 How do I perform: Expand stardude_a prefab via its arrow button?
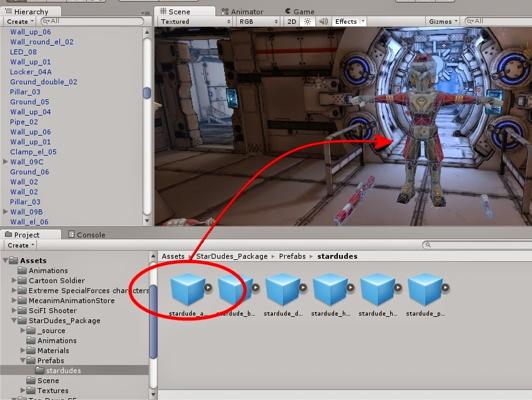click(x=208, y=288)
